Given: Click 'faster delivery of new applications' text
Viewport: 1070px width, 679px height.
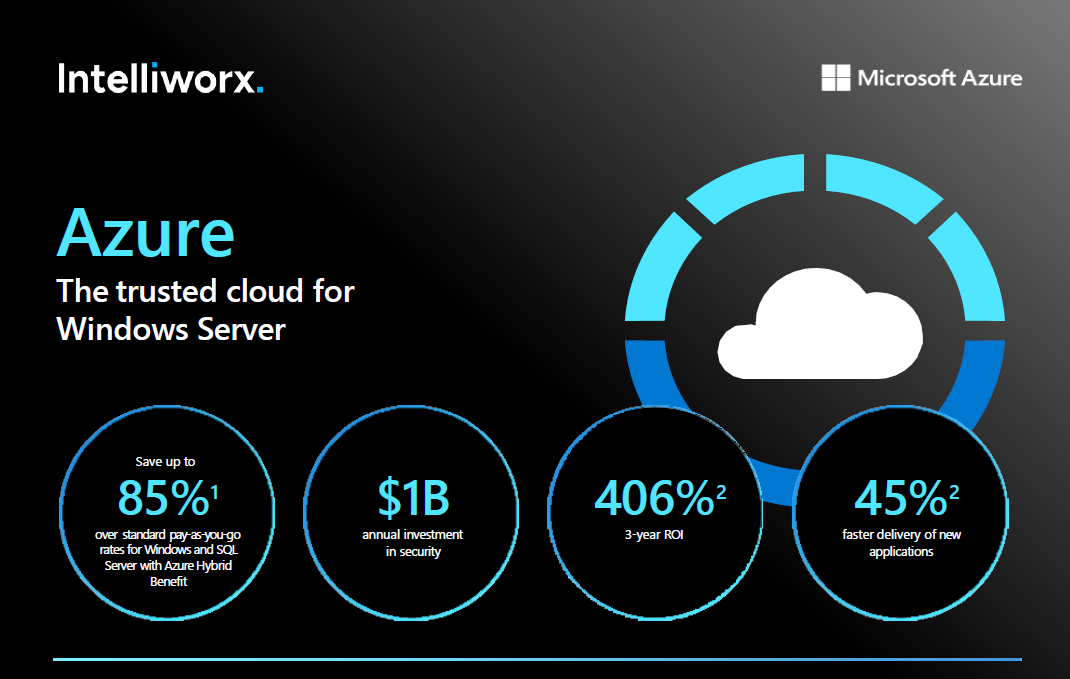Looking at the screenshot, I should click(x=901, y=543).
